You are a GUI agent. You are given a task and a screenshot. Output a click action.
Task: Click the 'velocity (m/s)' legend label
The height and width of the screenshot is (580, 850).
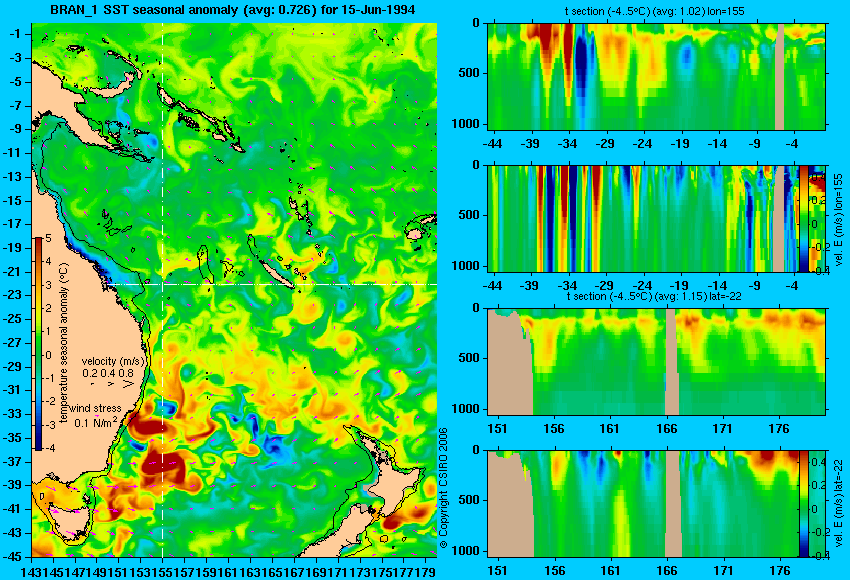[114, 361]
